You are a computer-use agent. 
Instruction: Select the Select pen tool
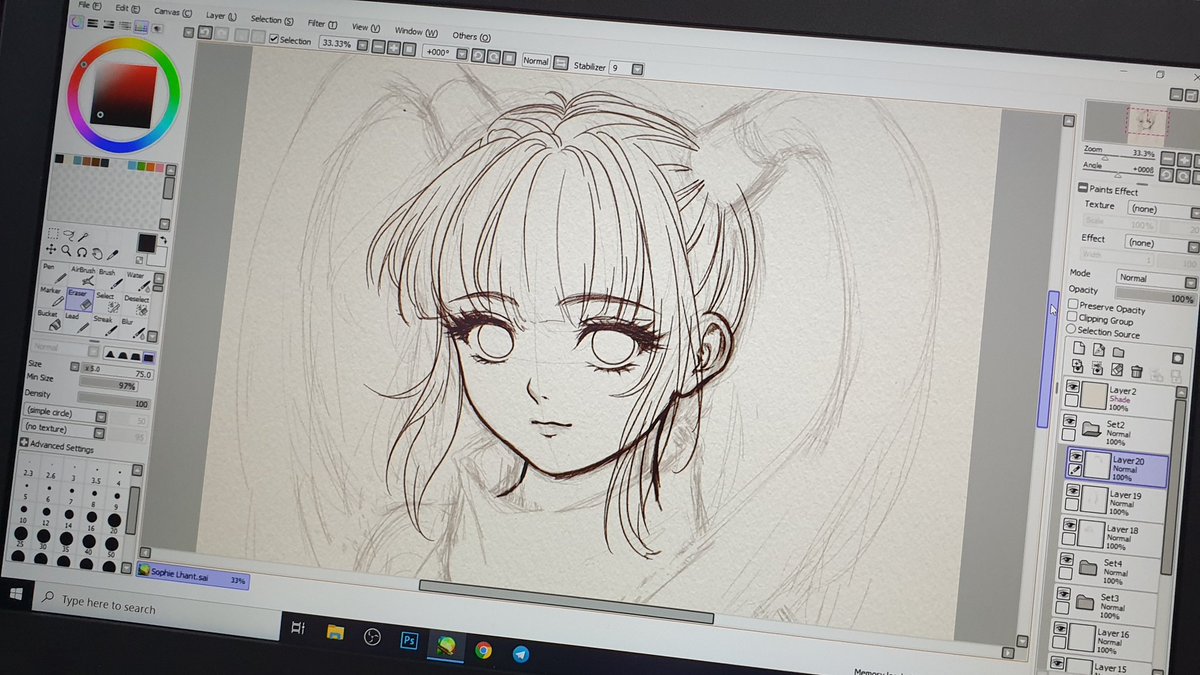(107, 302)
